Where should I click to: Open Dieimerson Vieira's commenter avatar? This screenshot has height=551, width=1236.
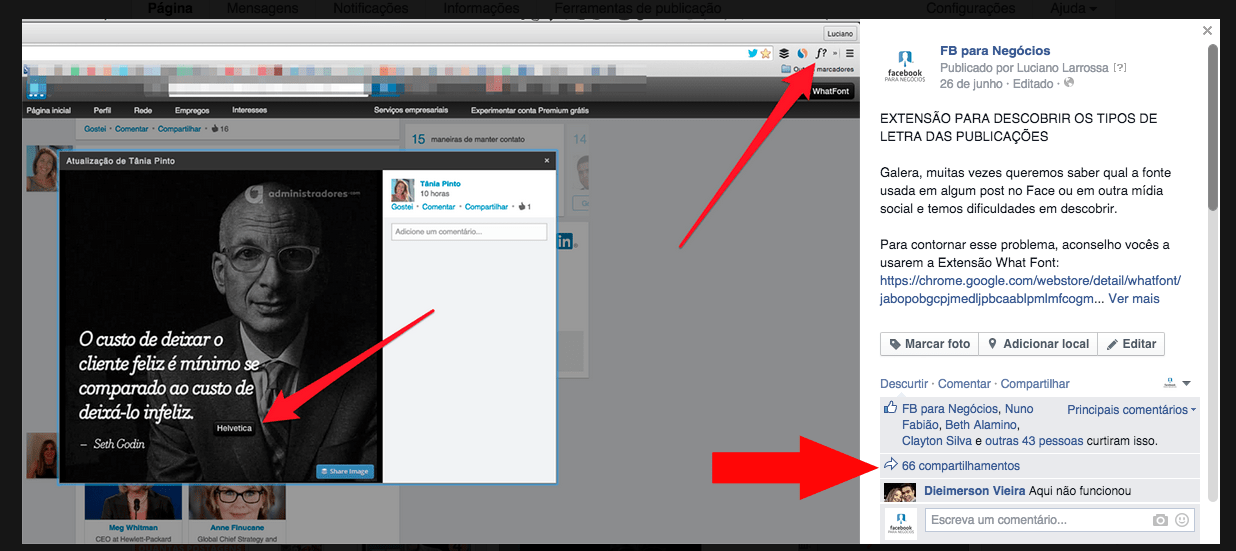coord(901,492)
